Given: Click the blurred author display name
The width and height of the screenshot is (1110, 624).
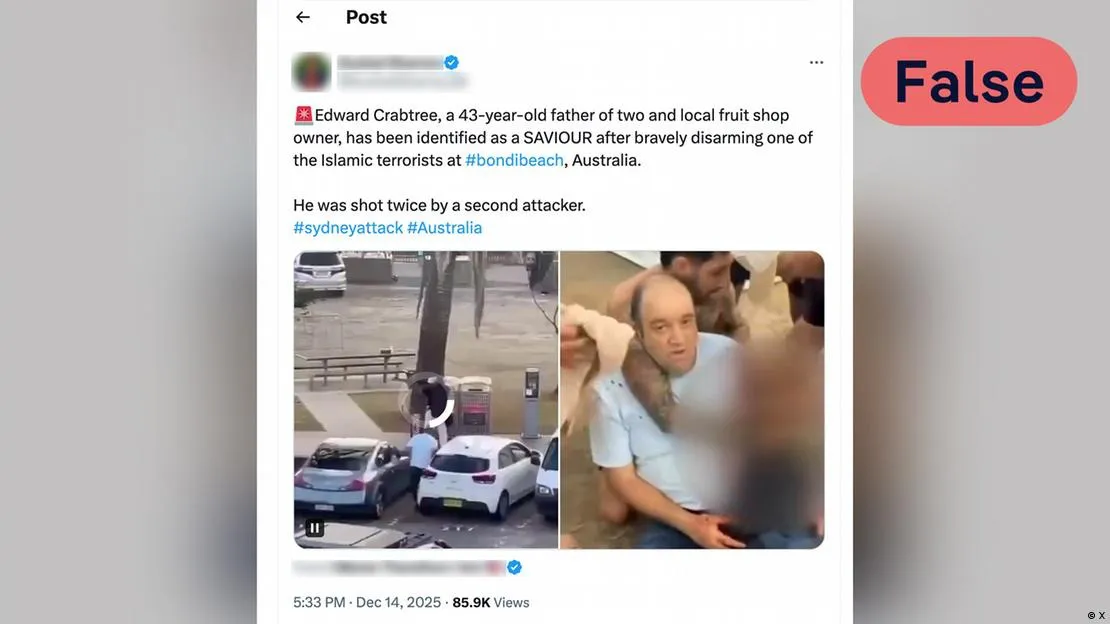Looking at the screenshot, I should point(389,62).
